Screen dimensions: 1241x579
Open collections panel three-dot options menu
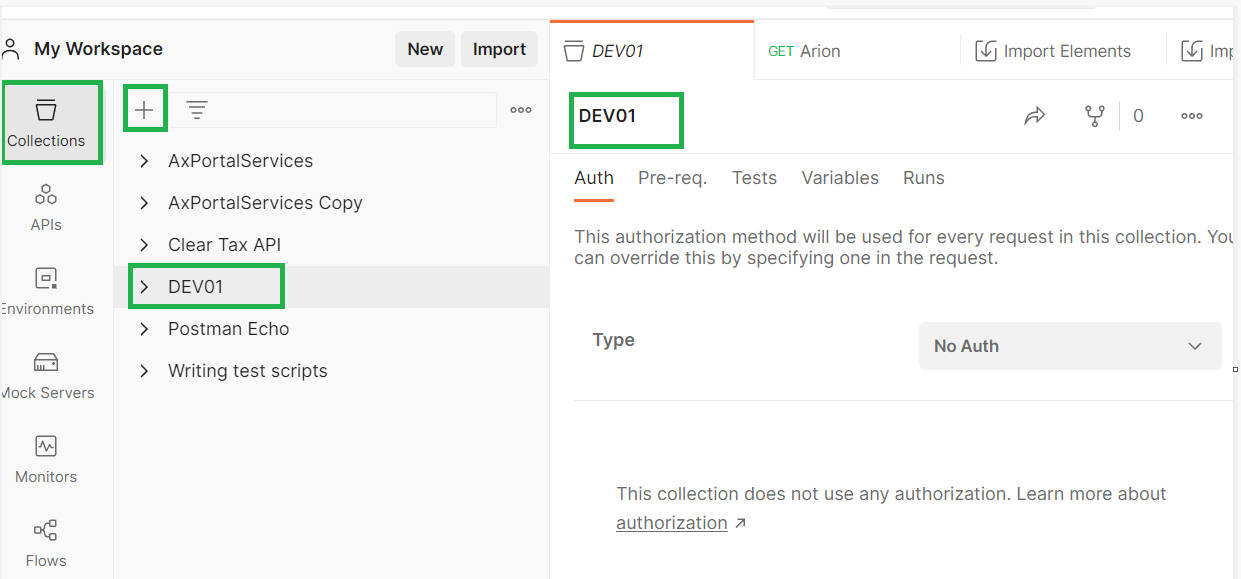tap(521, 110)
